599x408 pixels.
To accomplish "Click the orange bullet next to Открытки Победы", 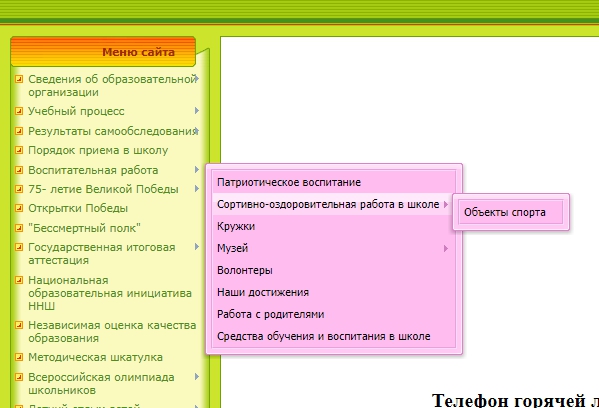I will tap(19, 208).
